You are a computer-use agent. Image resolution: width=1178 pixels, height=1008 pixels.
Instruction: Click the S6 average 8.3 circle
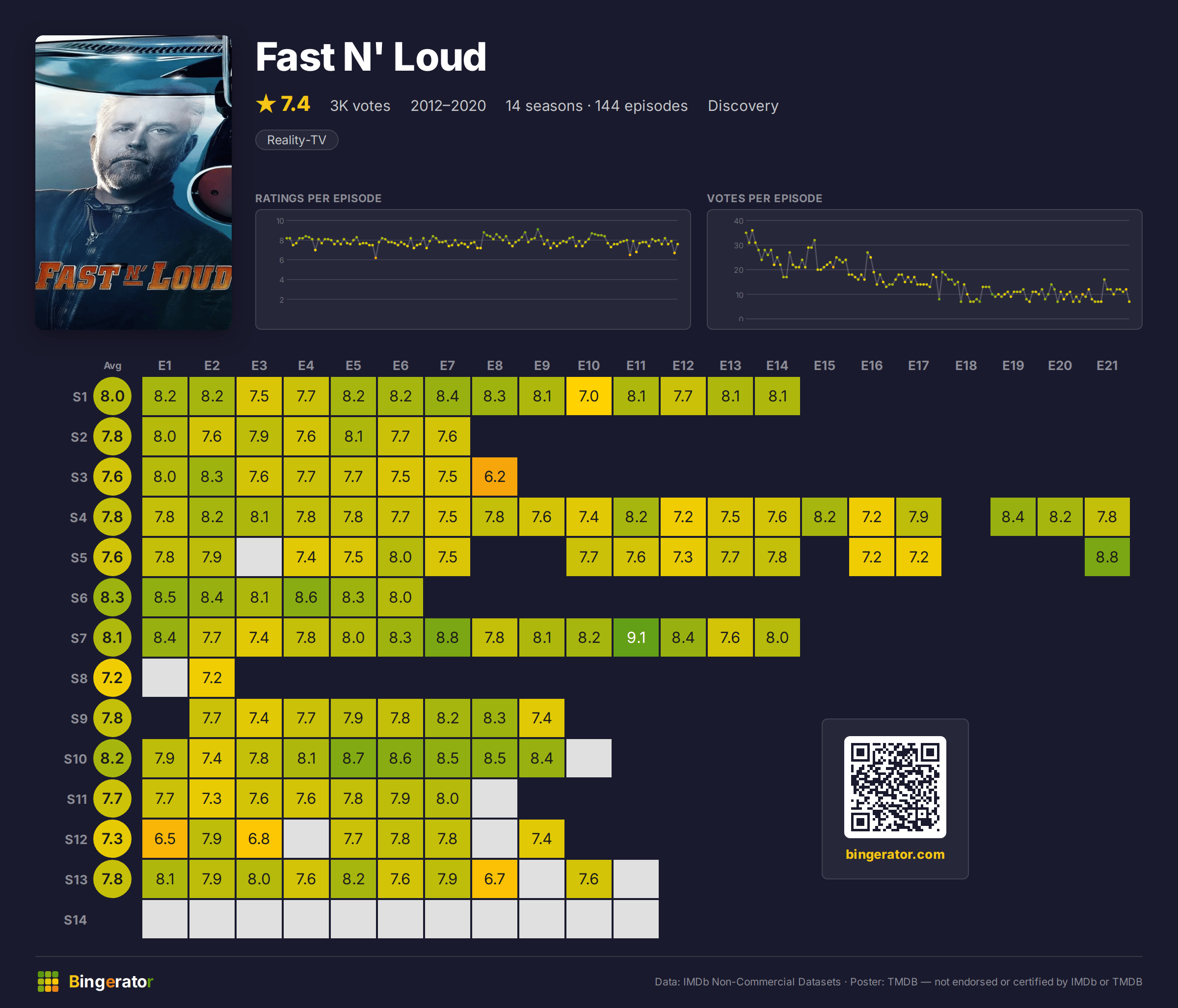(x=112, y=597)
